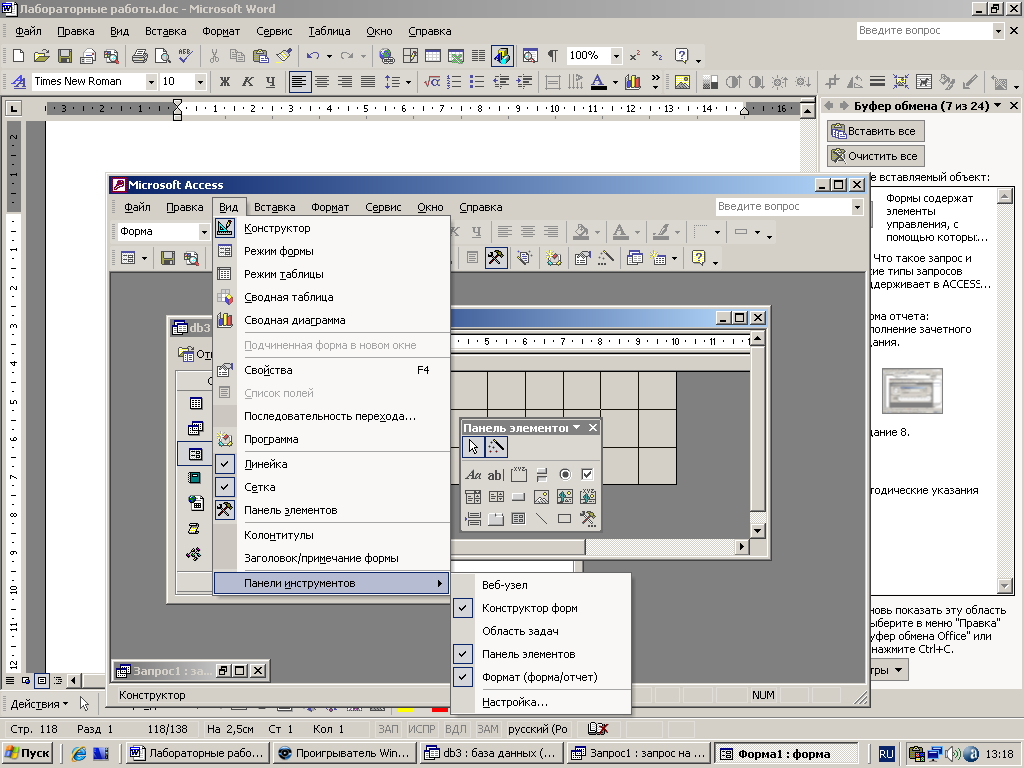Click the Пуск start button
The image size is (1024, 768).
[27, 753]
